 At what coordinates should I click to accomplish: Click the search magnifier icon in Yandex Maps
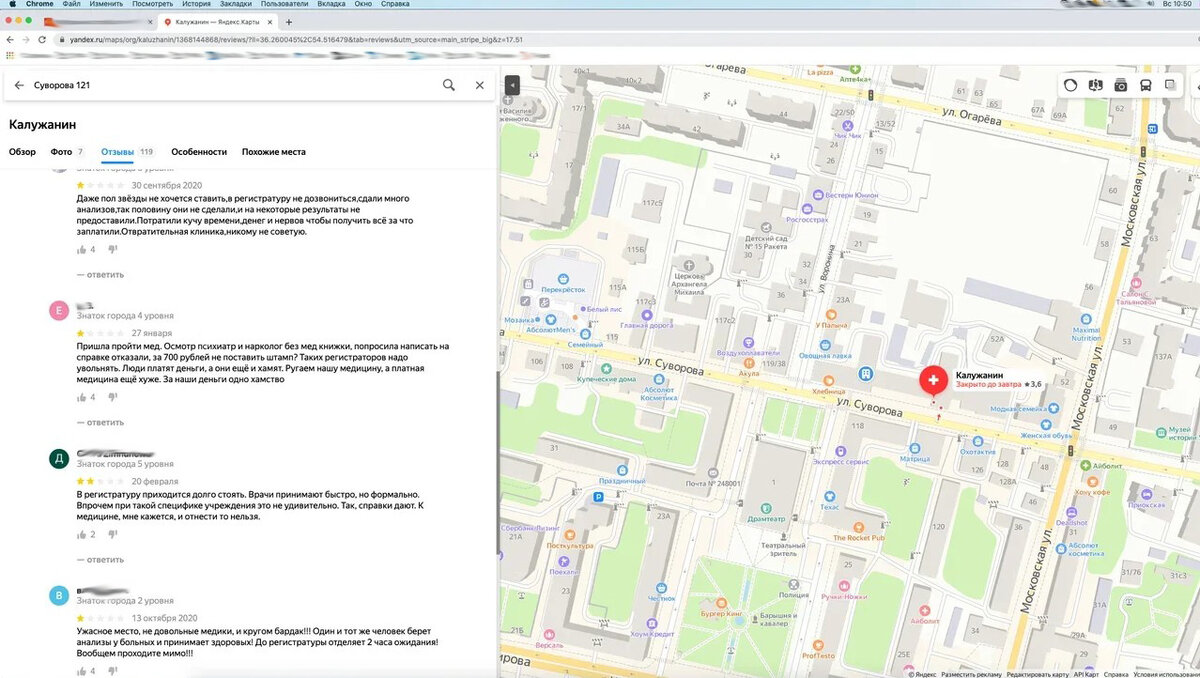(x=449, y=85)
